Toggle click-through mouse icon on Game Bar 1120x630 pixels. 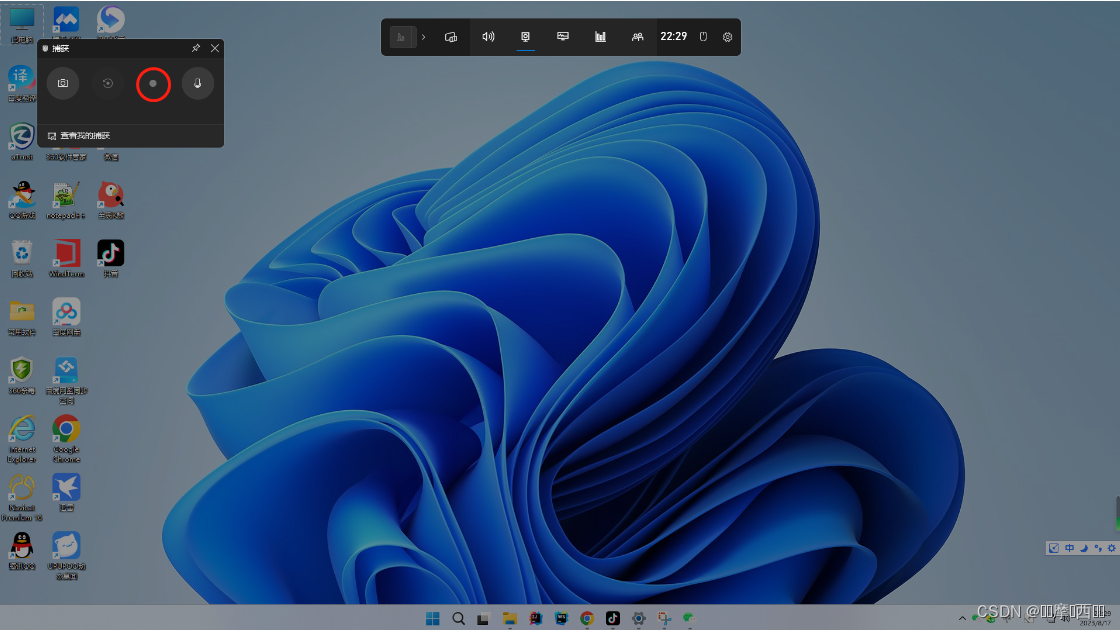coord(703,37)
